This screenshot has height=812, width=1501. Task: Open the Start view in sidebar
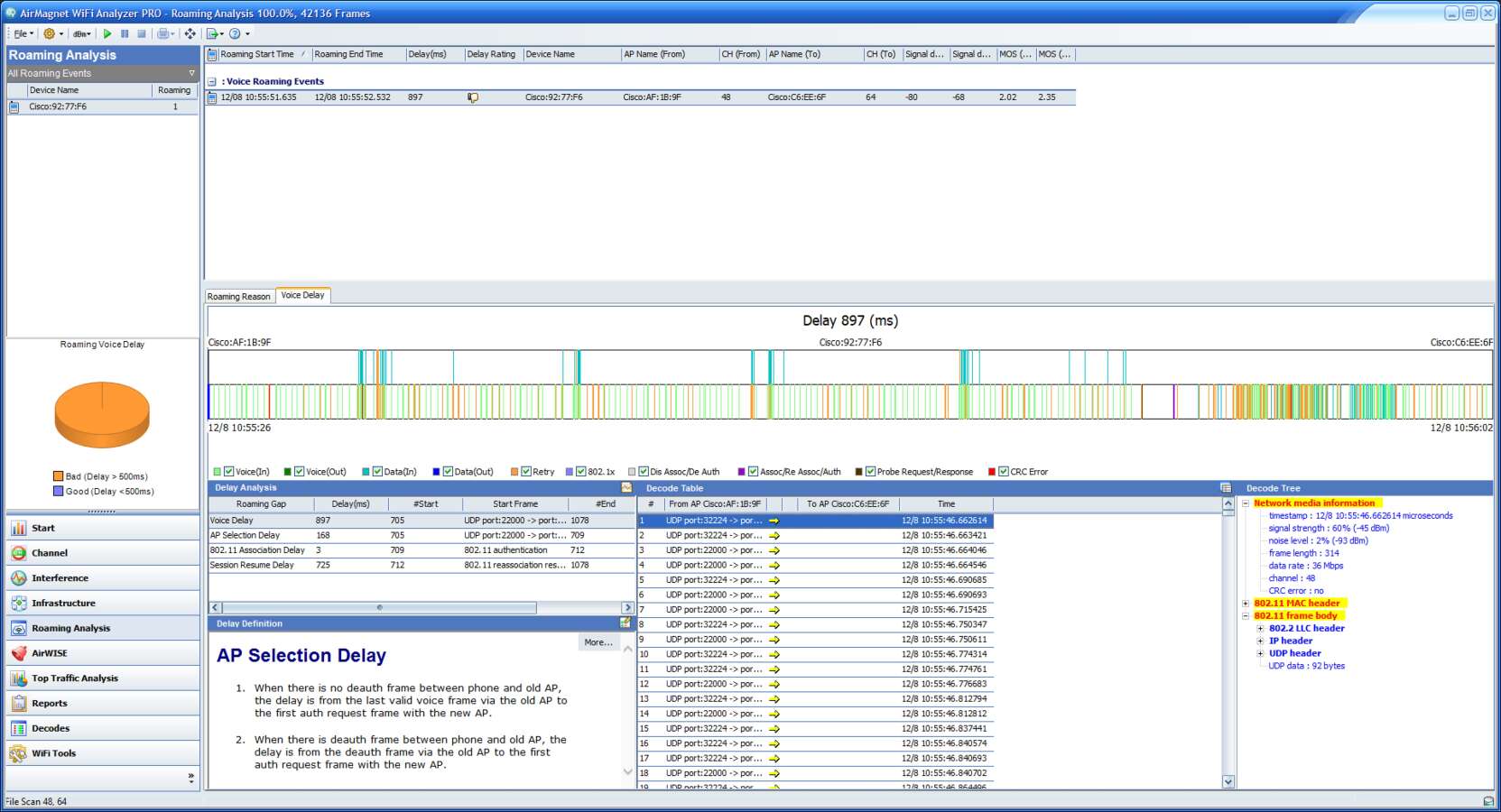103,528
